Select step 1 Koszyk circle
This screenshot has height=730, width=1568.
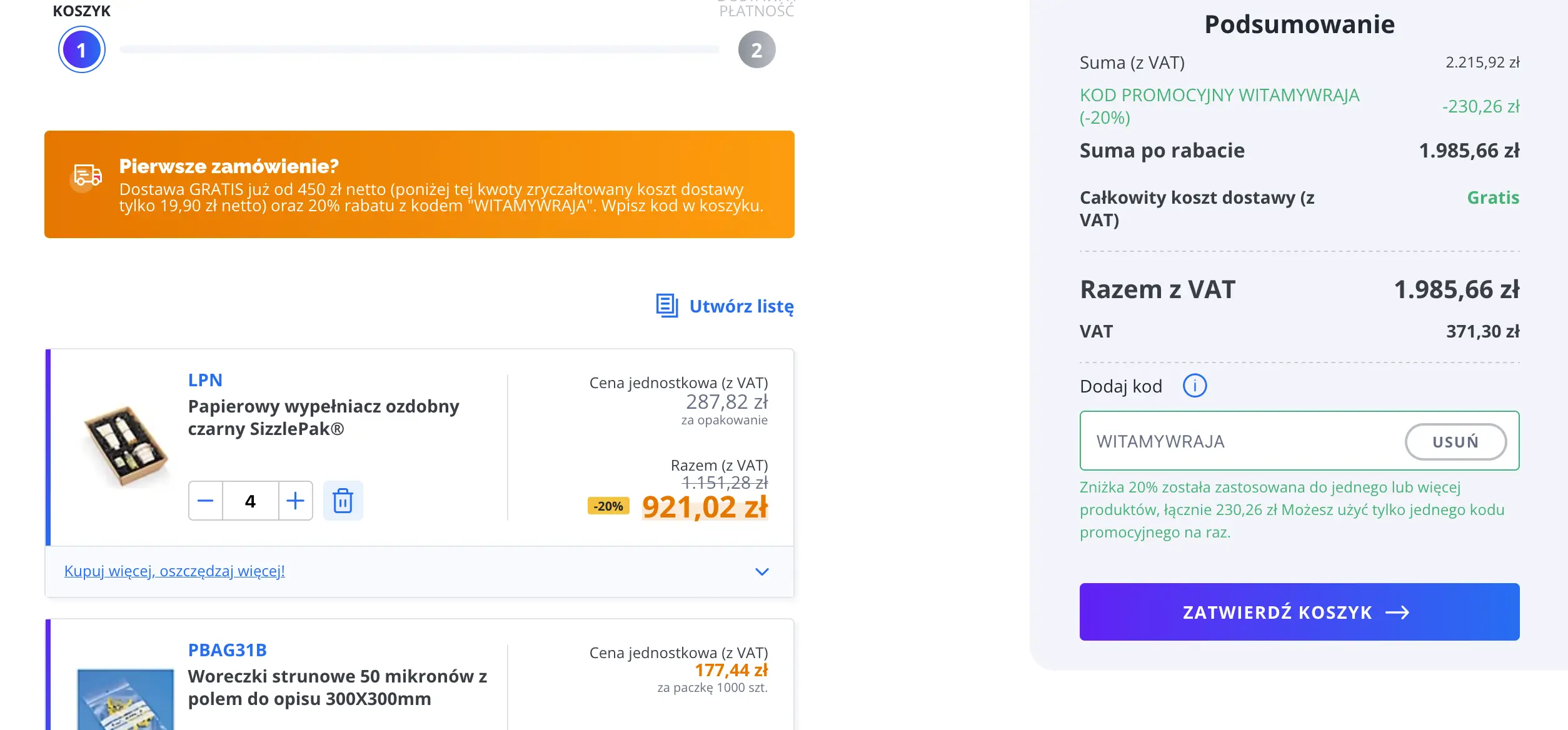[x=81, y=50]
